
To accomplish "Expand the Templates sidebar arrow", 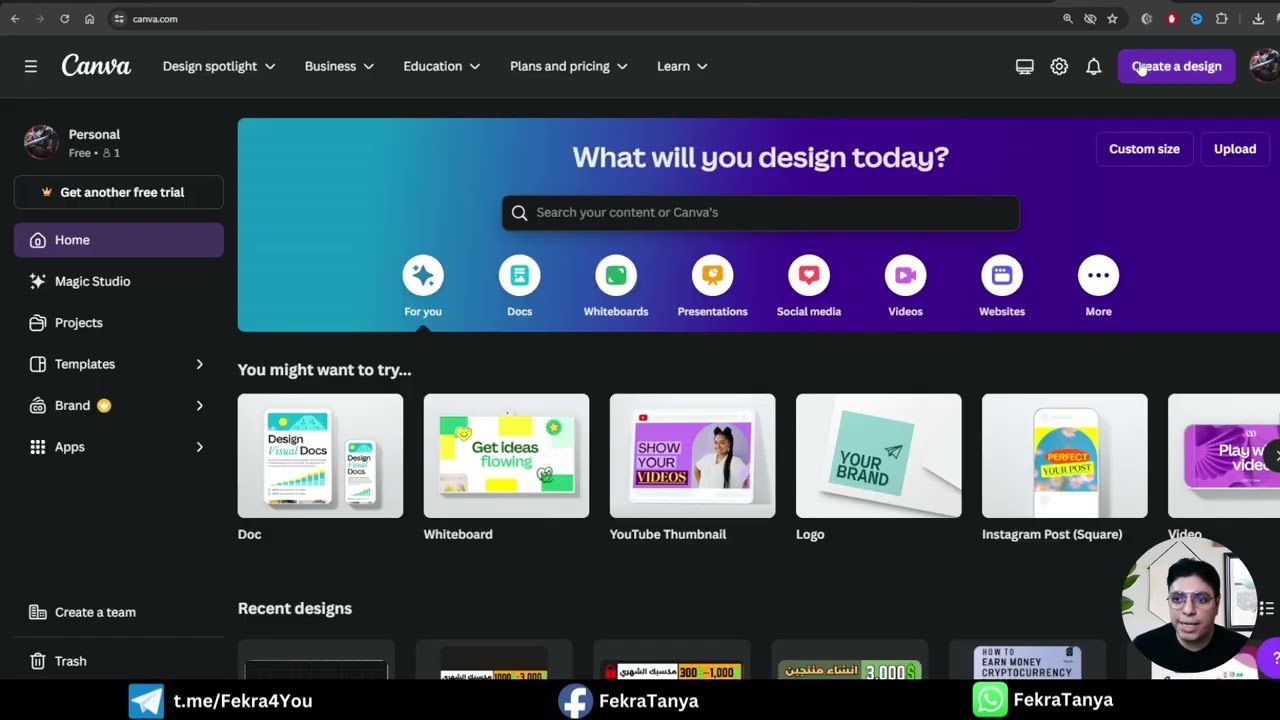I will pos(199,364).
